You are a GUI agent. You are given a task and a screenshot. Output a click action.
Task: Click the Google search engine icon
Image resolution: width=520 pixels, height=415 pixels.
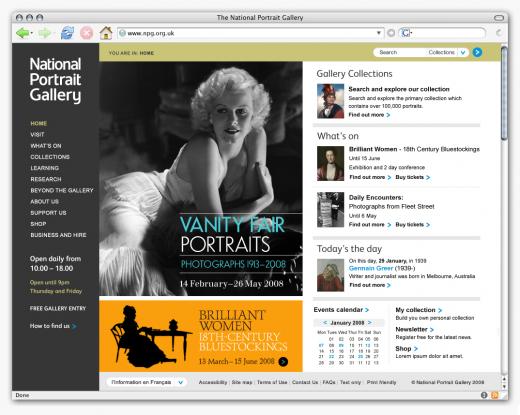pyautogui.click(x=406, y=33)
